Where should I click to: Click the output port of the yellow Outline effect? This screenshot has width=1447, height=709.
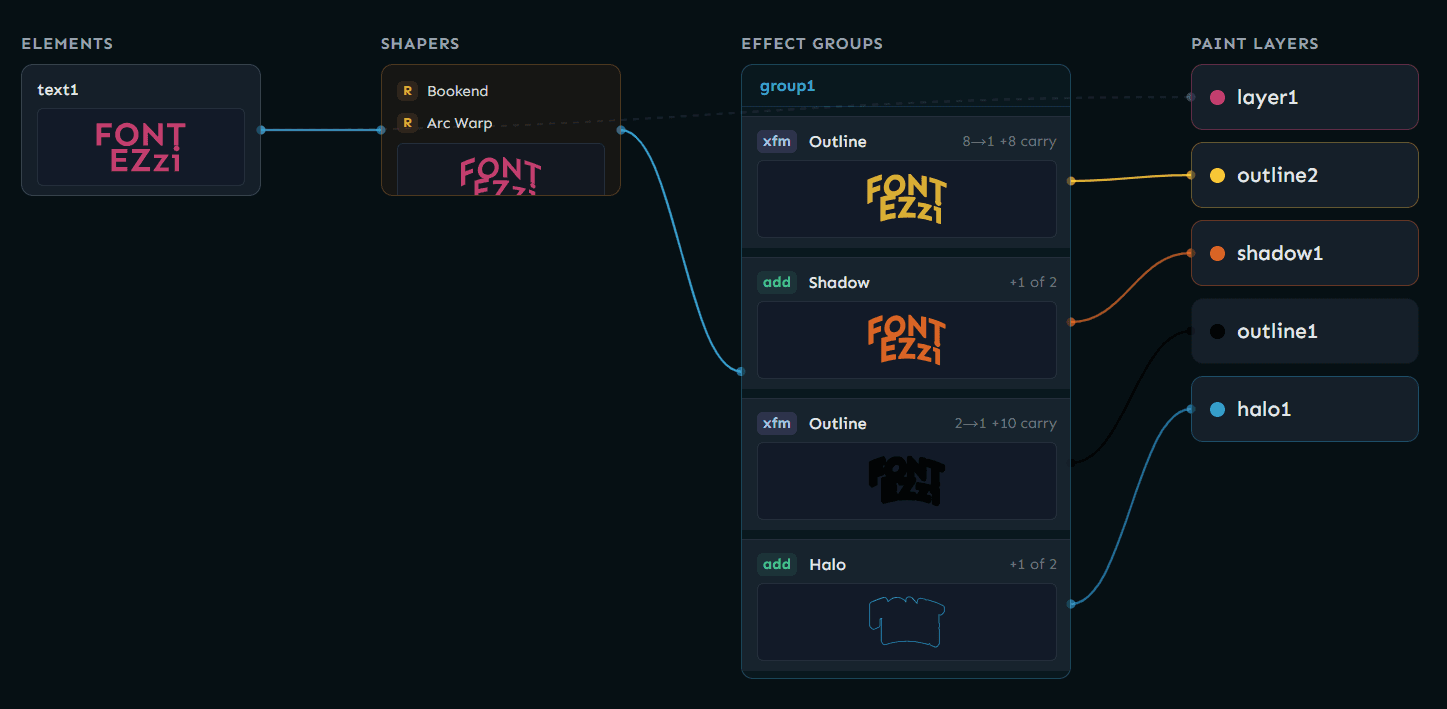point(1071,181)
